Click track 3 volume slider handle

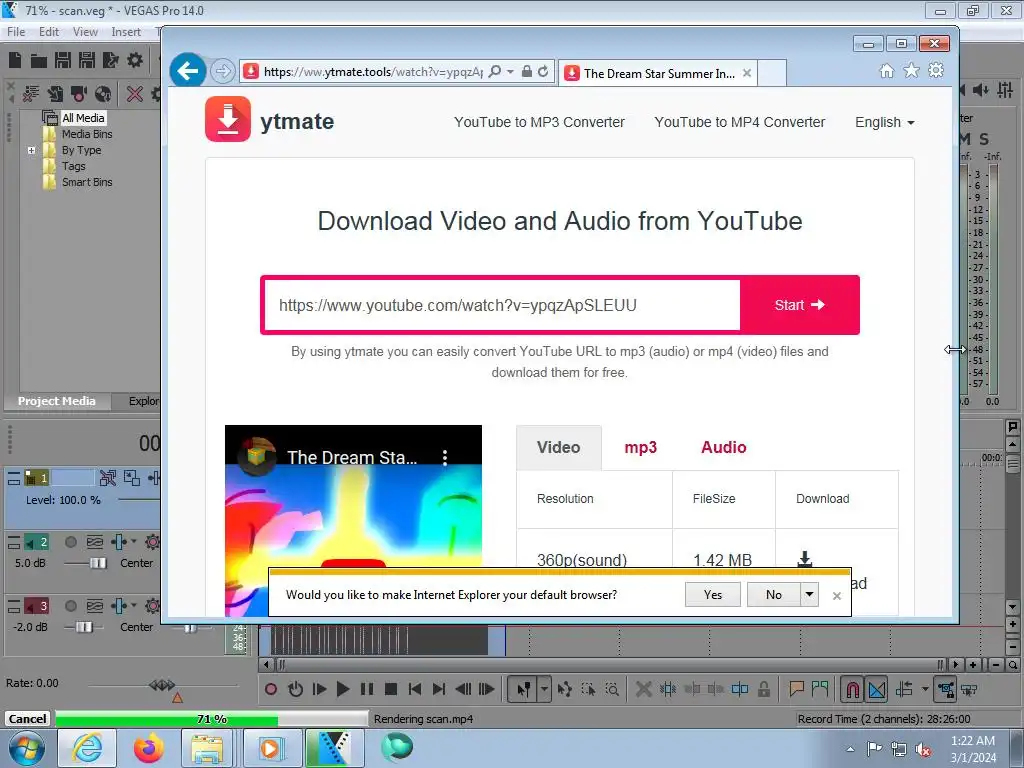(84, 627)
